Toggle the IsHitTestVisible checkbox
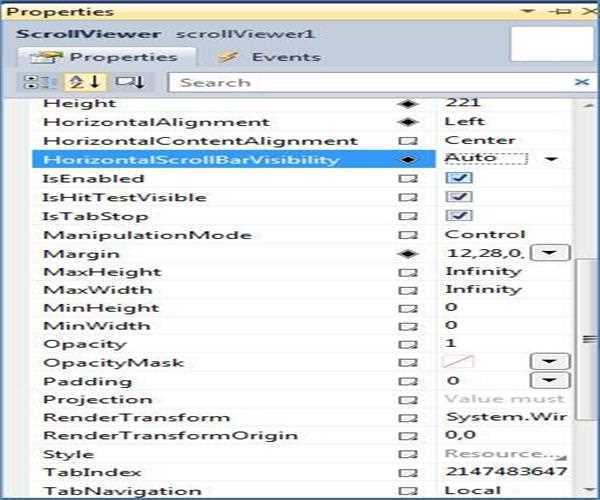The width and height of the screenshot is (600, 500). pos(459,197)
